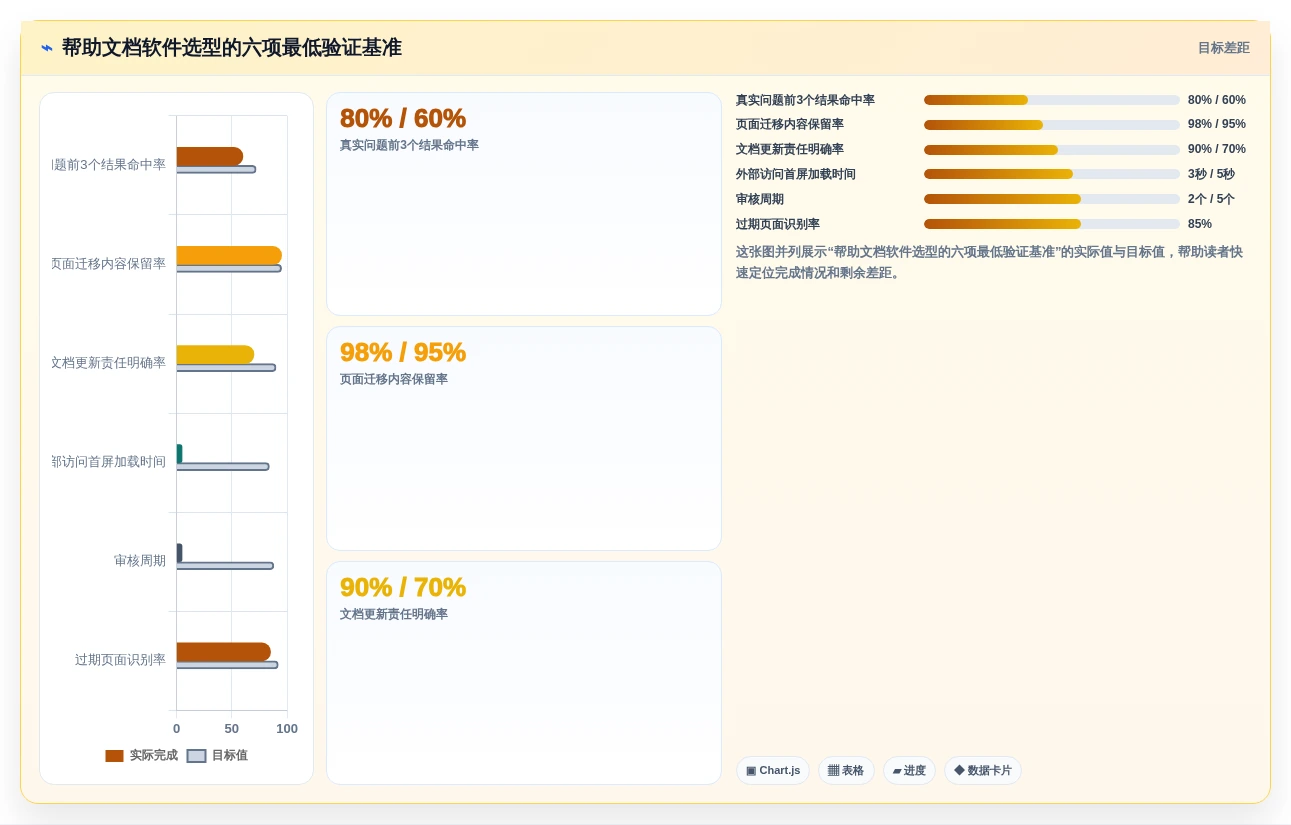Click the 80% / 60% value in progress list
Screen dimensions: 1291x825
[x=1217, y=100]
